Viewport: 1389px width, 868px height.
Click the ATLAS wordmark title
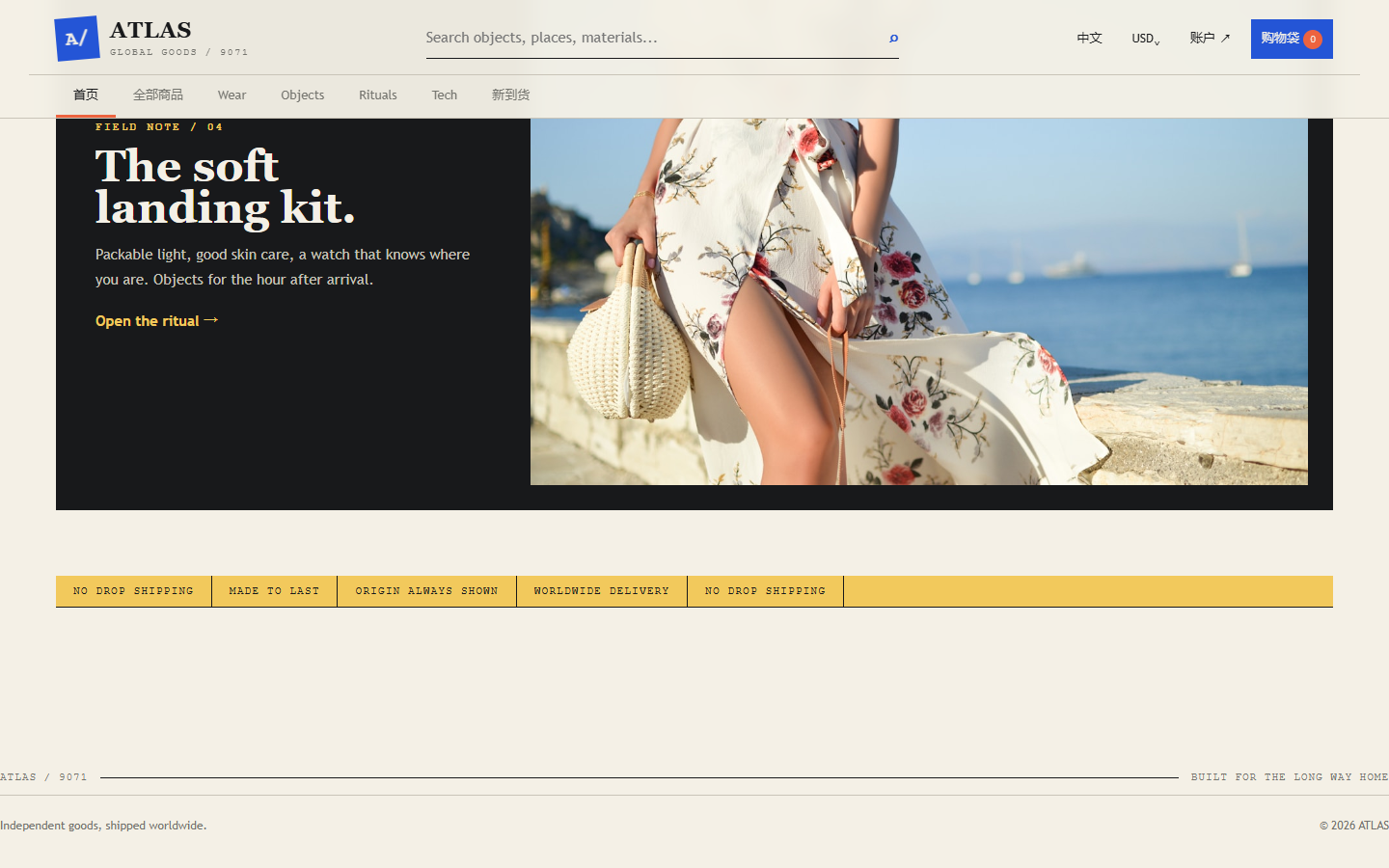(x=150, y=30)
